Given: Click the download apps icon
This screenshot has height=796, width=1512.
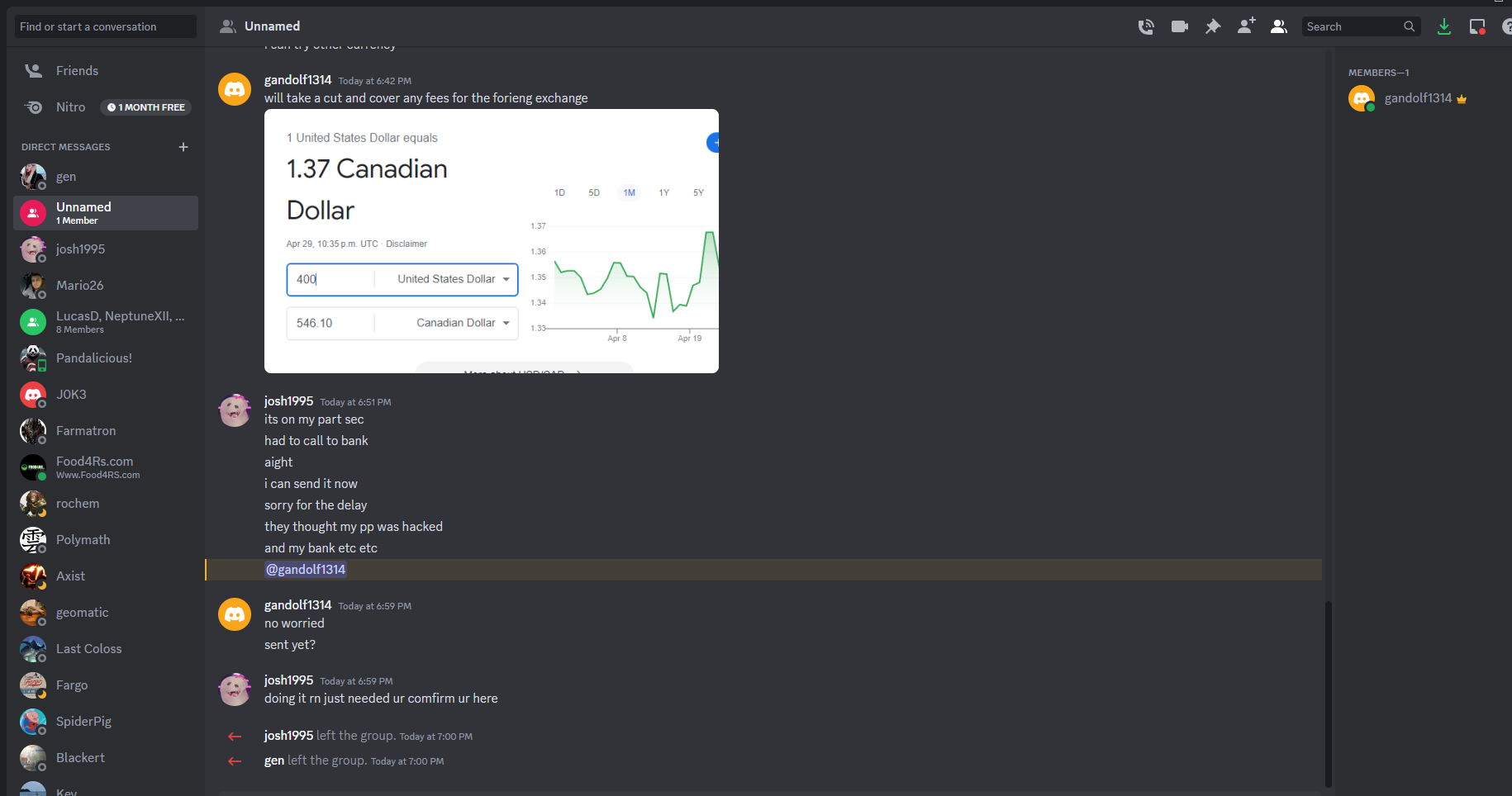Looking at the screenshot, I should 1444,26.
